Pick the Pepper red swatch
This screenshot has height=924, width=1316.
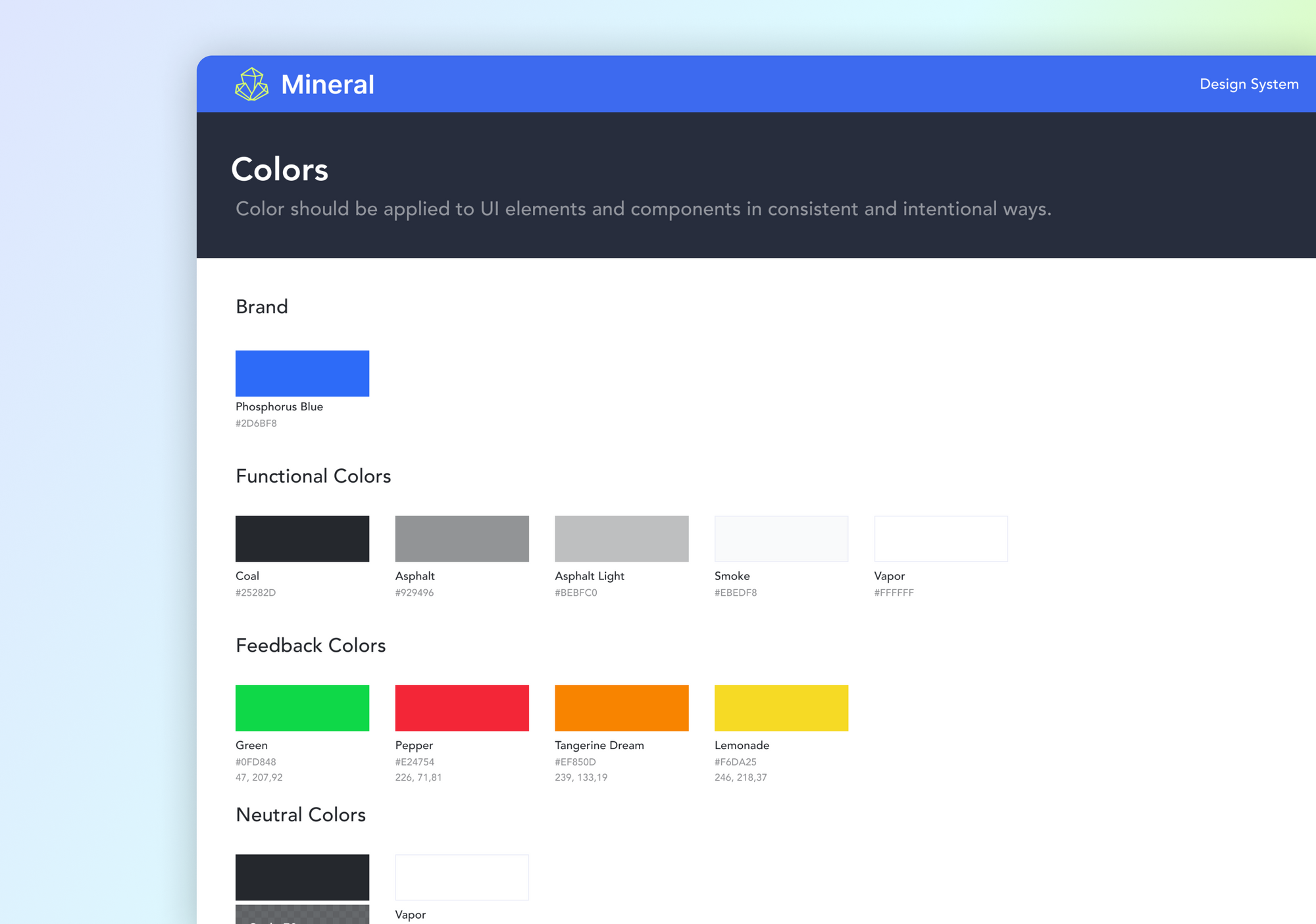tap(461, 708)
